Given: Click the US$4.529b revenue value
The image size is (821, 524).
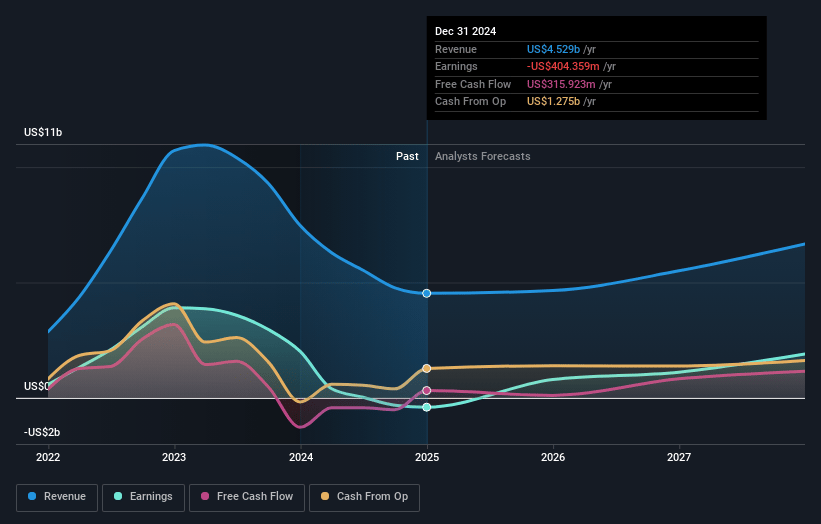Looking at the screenshot, I should click(x=553, y=49).
